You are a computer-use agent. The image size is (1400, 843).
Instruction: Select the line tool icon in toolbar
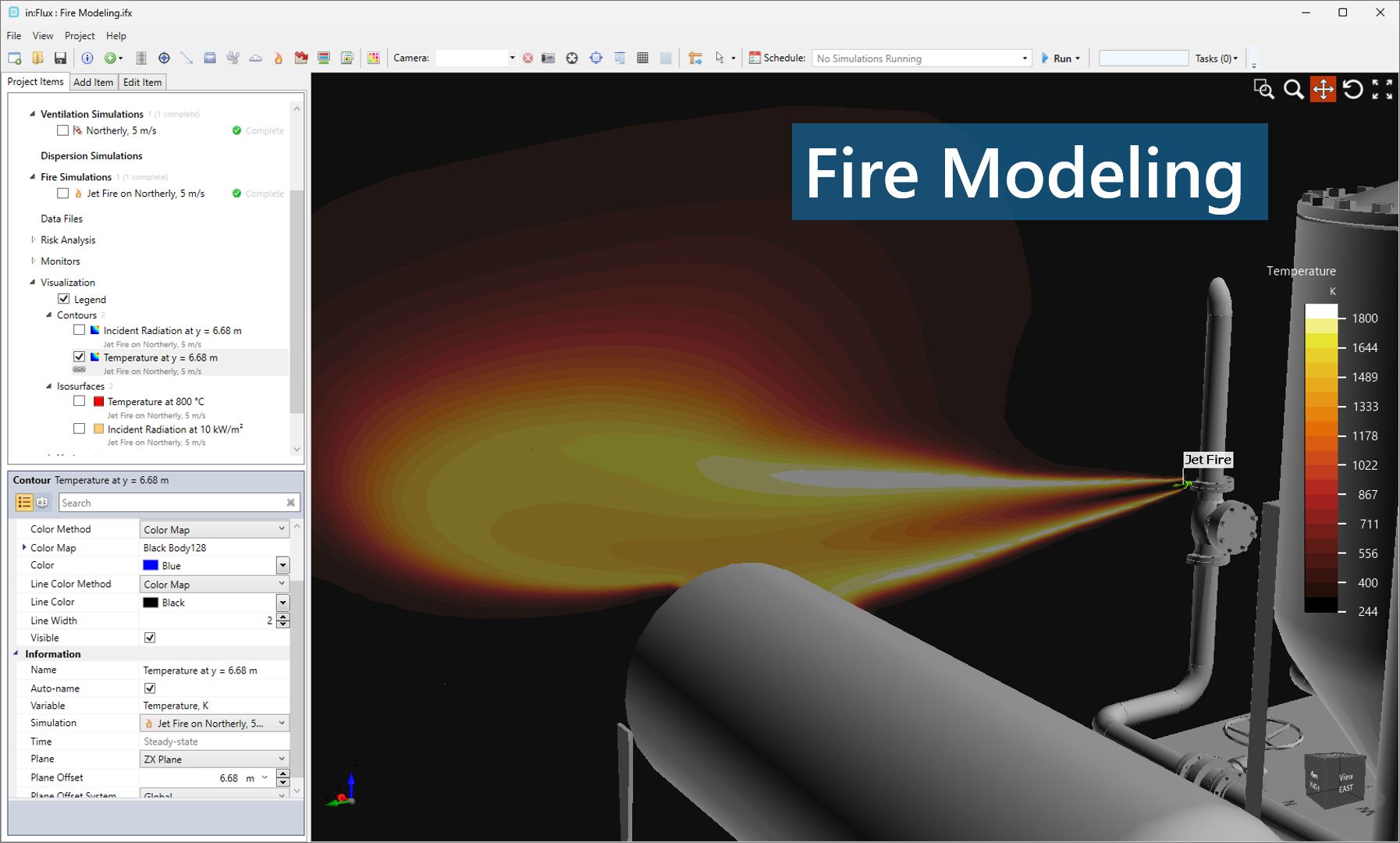pos(187,59)
